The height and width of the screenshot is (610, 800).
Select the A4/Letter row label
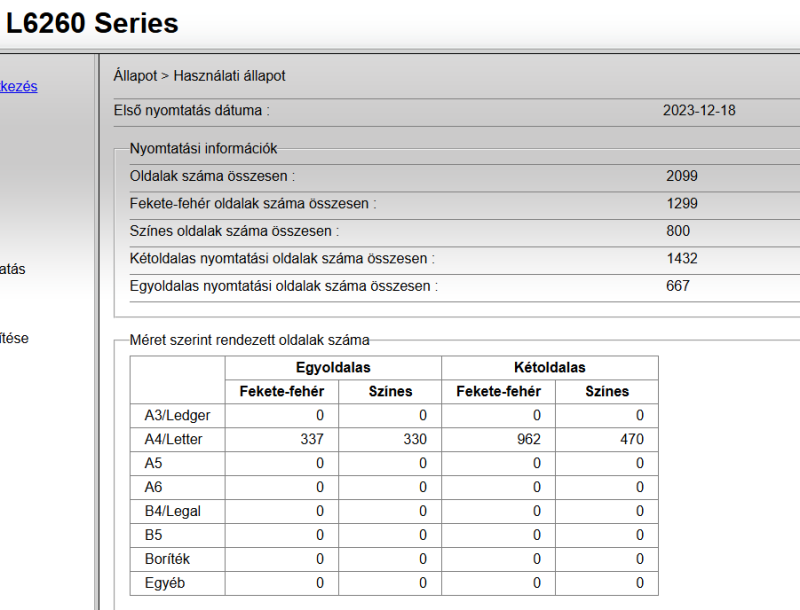(x=166, y=439)
